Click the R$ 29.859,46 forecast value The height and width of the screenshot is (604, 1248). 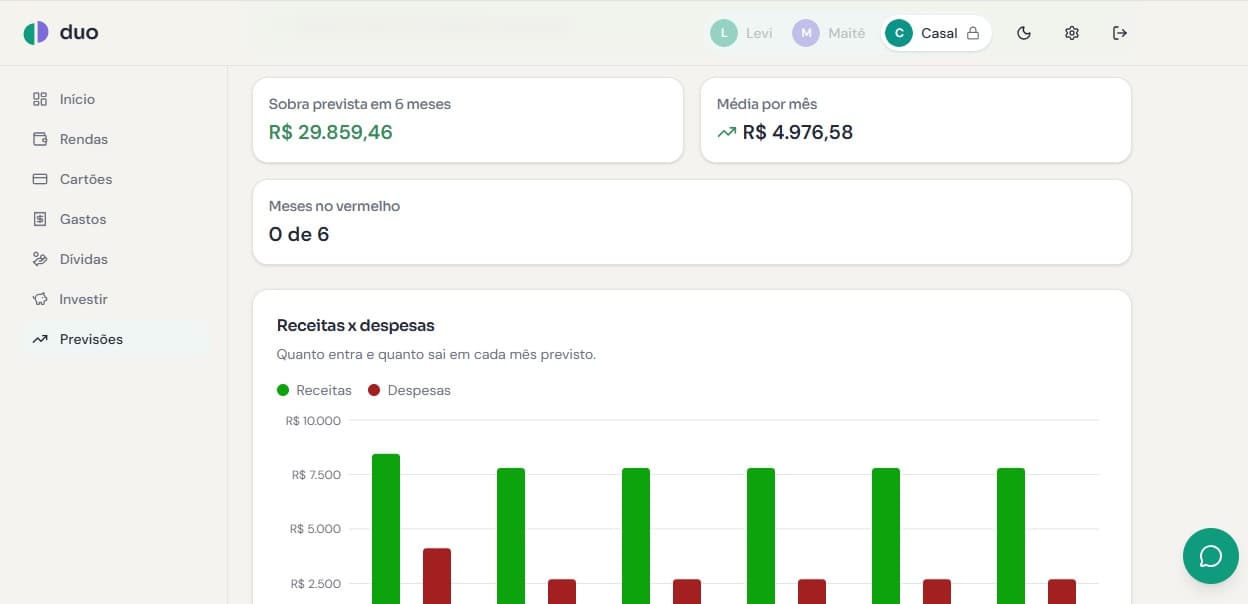click(x=331, y=132)
